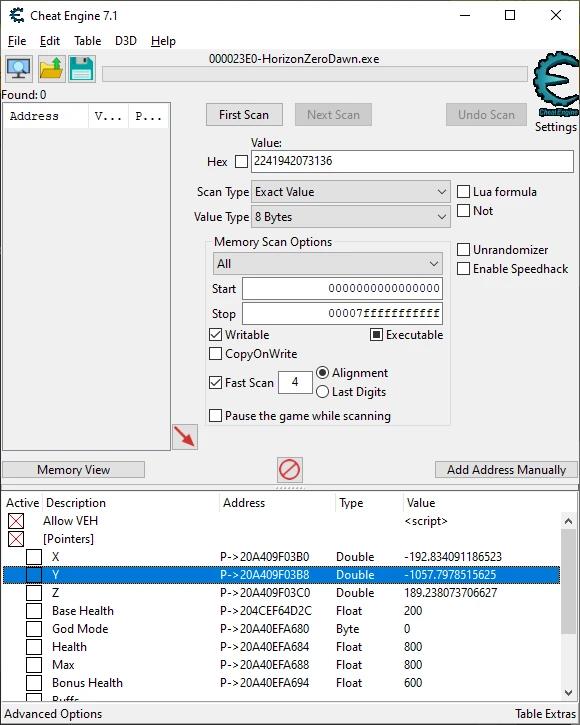Screen dimensions: 580x725
Task: Click the Stop address field
Action: coord(342,313)
